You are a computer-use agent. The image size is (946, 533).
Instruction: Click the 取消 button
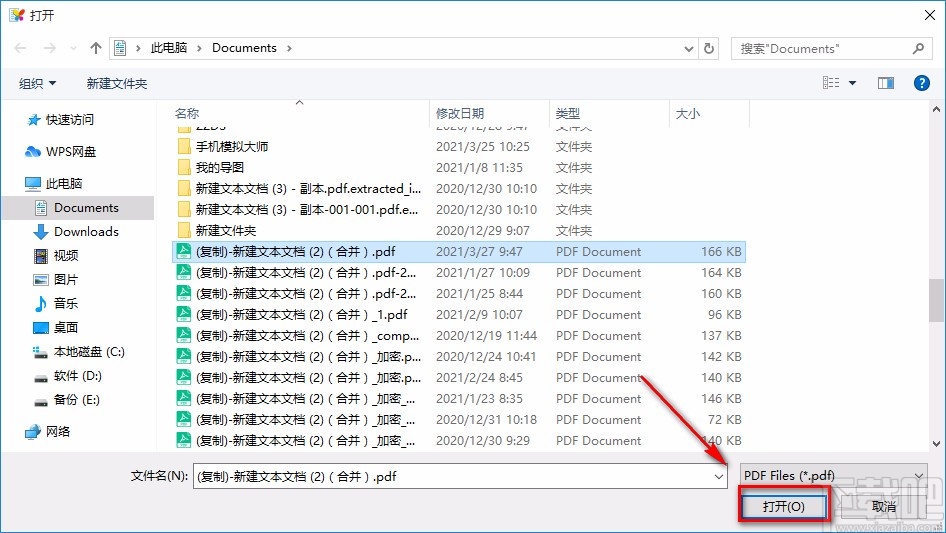tap(884, 506)
